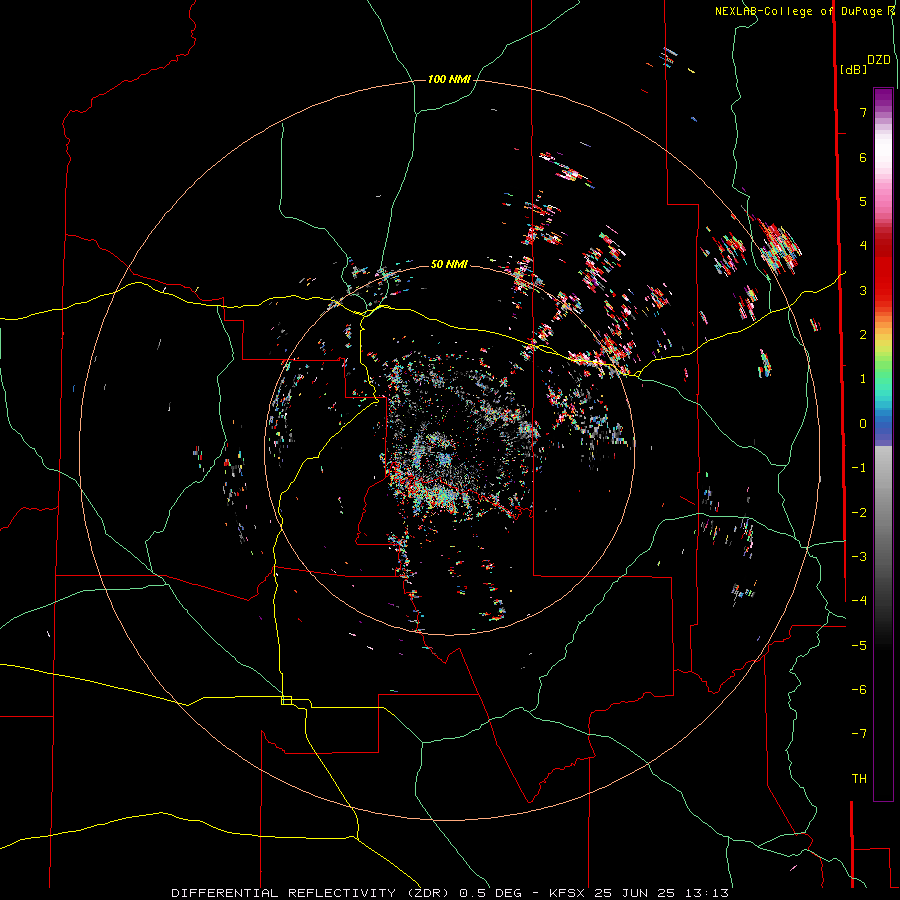Screen dimensions: 900x900
Task: Click the -6 value on the scale
Action: coord(859,690)
